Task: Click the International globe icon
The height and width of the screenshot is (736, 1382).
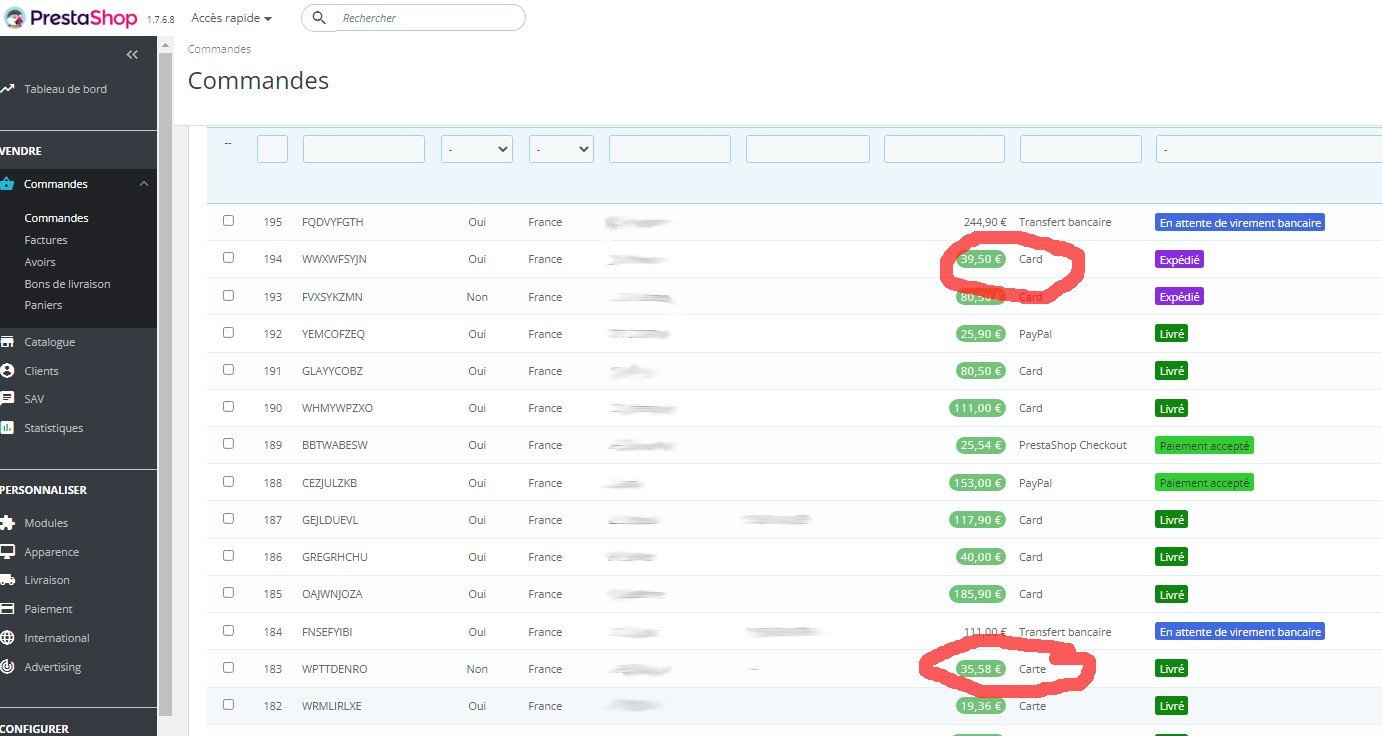Action: pyautogui.click(x=7, y=638)
